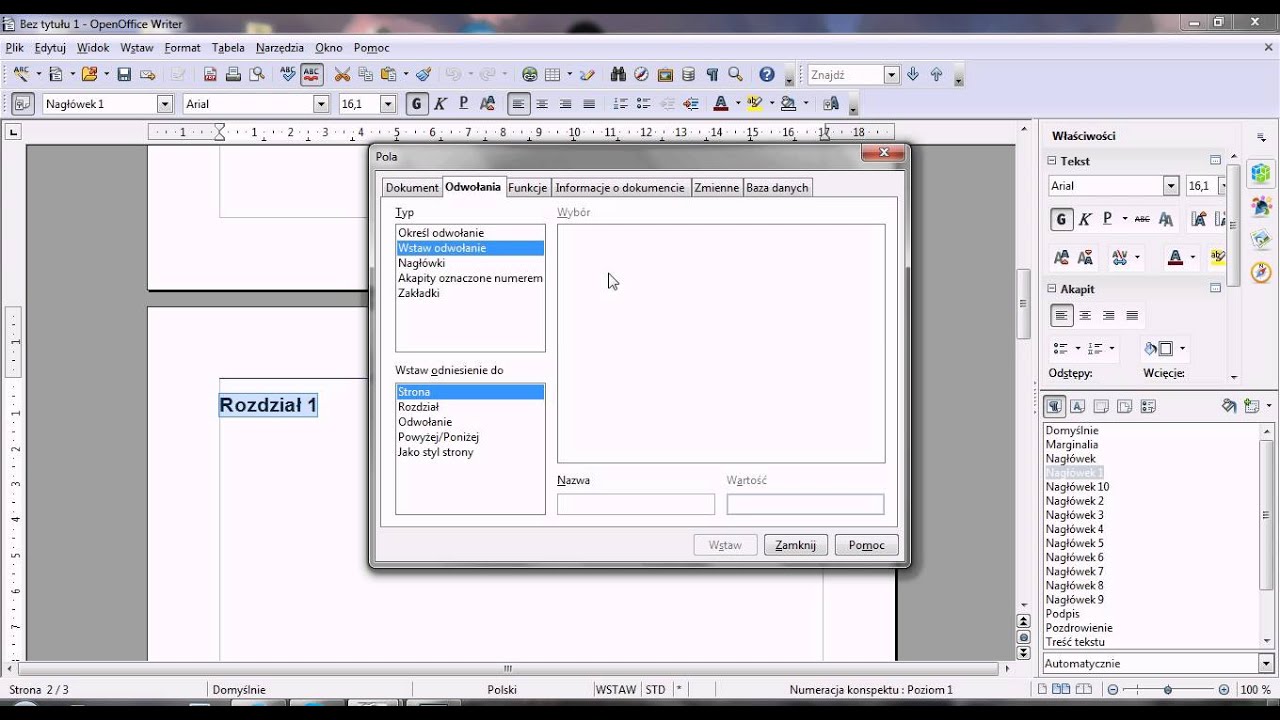The height and width of the screenshot is (720, 1280).
Task: Click the Zoom magnifier icon
Action: pos(736,74)
